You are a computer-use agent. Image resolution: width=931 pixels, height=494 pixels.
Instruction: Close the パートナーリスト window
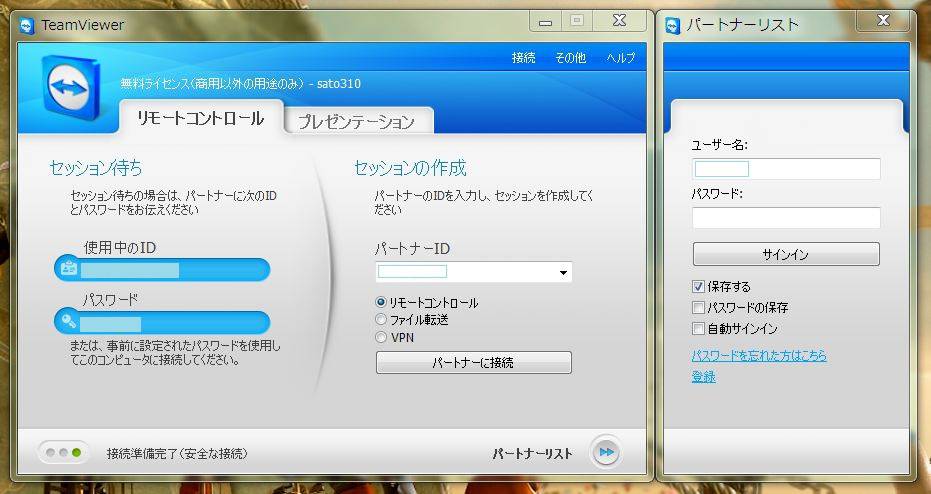pos(883,21)
